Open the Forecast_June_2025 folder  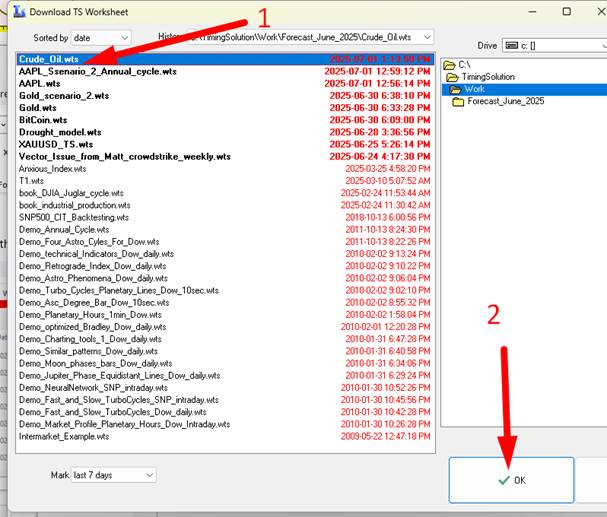(505, 101)
